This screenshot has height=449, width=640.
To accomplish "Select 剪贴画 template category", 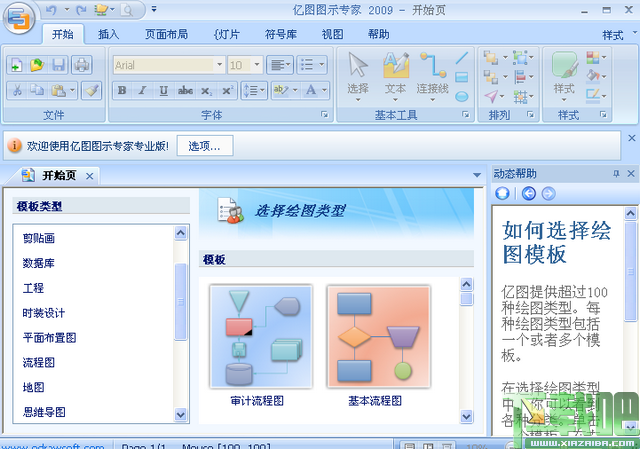I will (x=39, y=238).
